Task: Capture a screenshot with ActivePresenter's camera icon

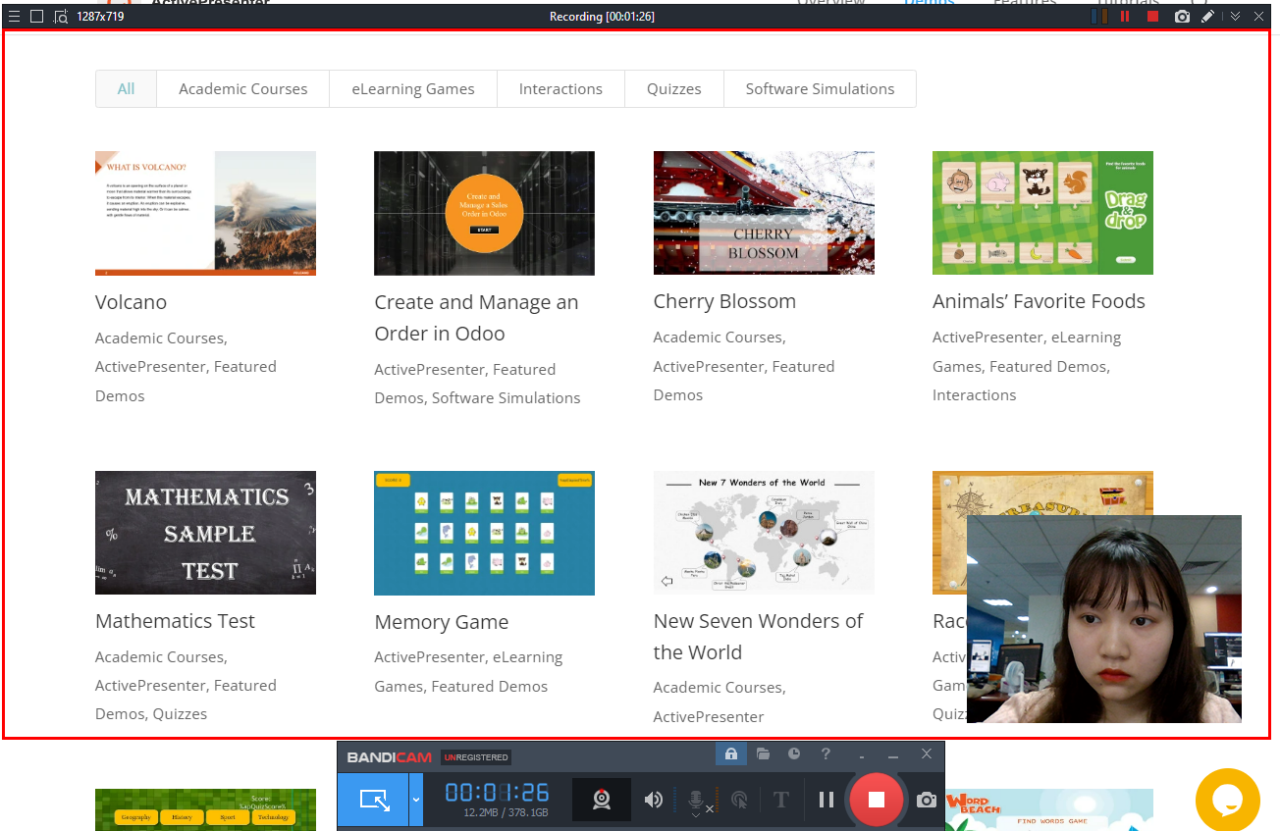Action: pyautogui.click(x=1183, y=16)
